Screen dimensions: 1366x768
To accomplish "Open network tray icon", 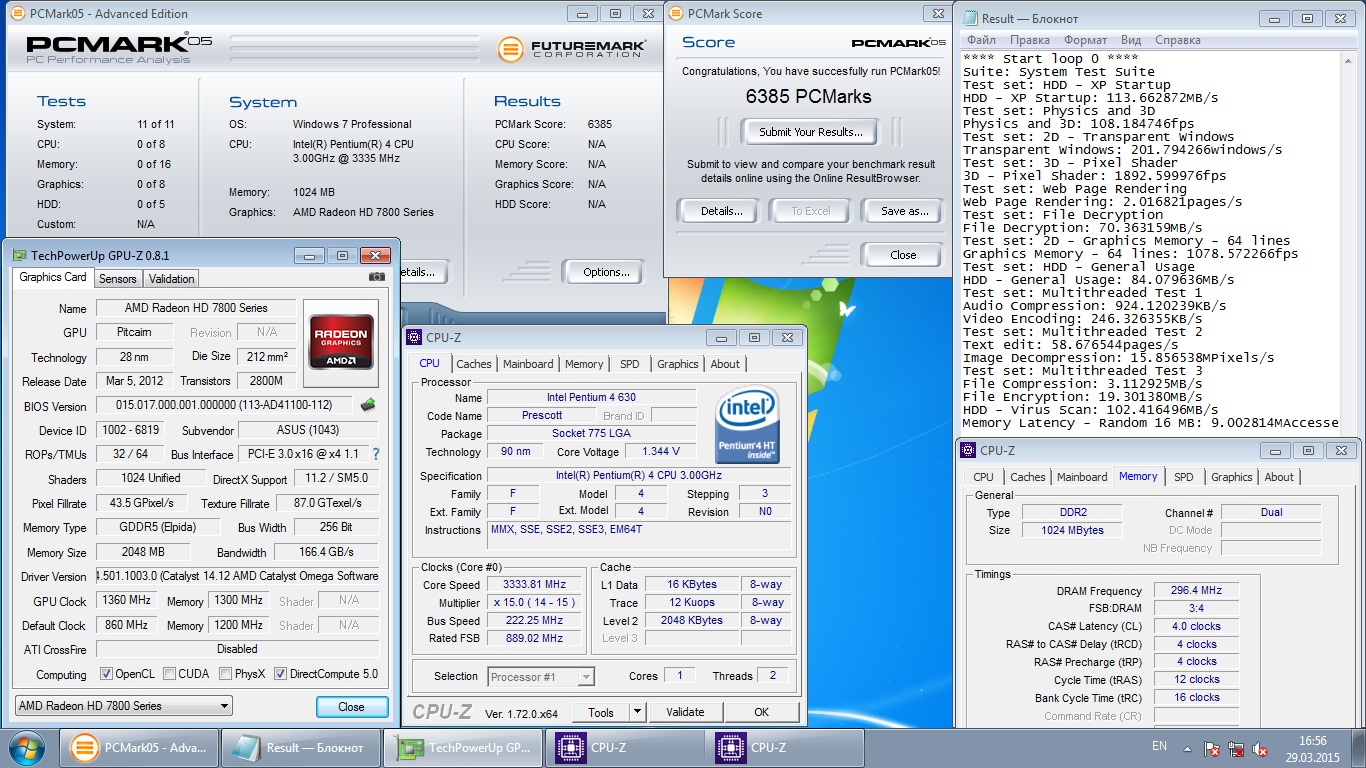I will (x=1239, y=748).
